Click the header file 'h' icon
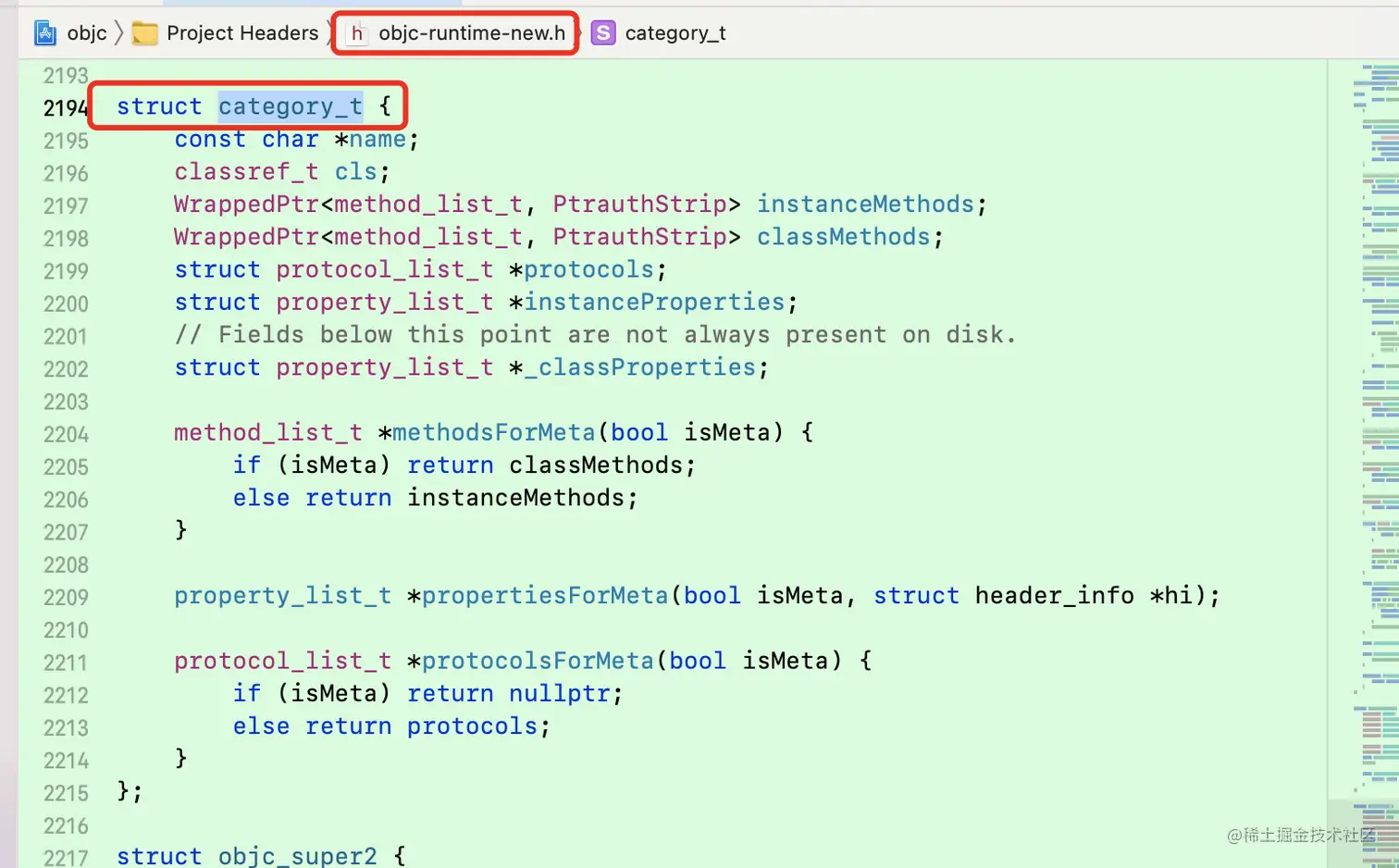The width and height of the screenshot is (1399, 868). (357, 34)
